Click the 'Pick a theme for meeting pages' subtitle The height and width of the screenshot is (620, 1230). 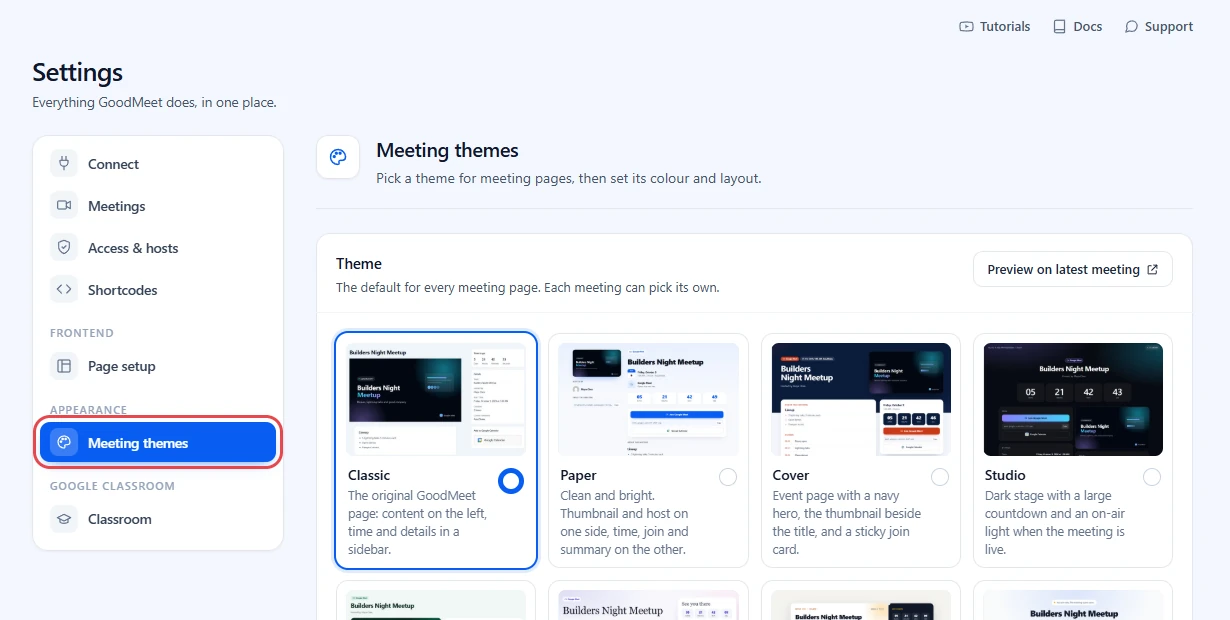(x=569, y=178)
